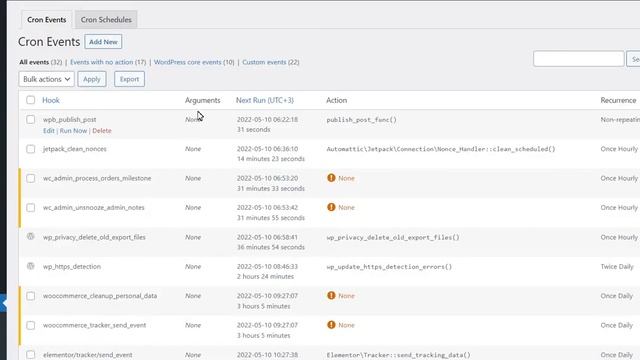Filter by Custom events
The width and height of the screenshot is (640, 360).
point(264,62)
